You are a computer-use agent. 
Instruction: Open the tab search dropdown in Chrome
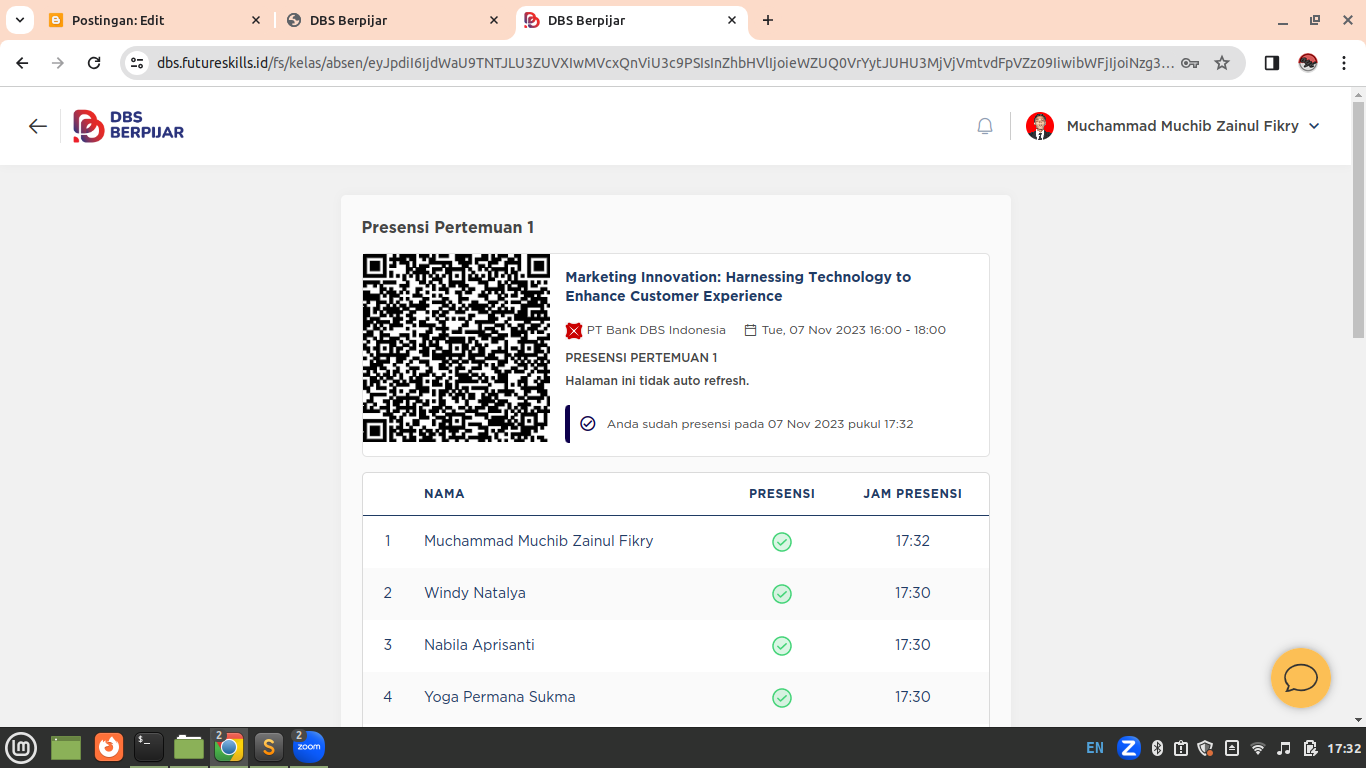point(19,20)
